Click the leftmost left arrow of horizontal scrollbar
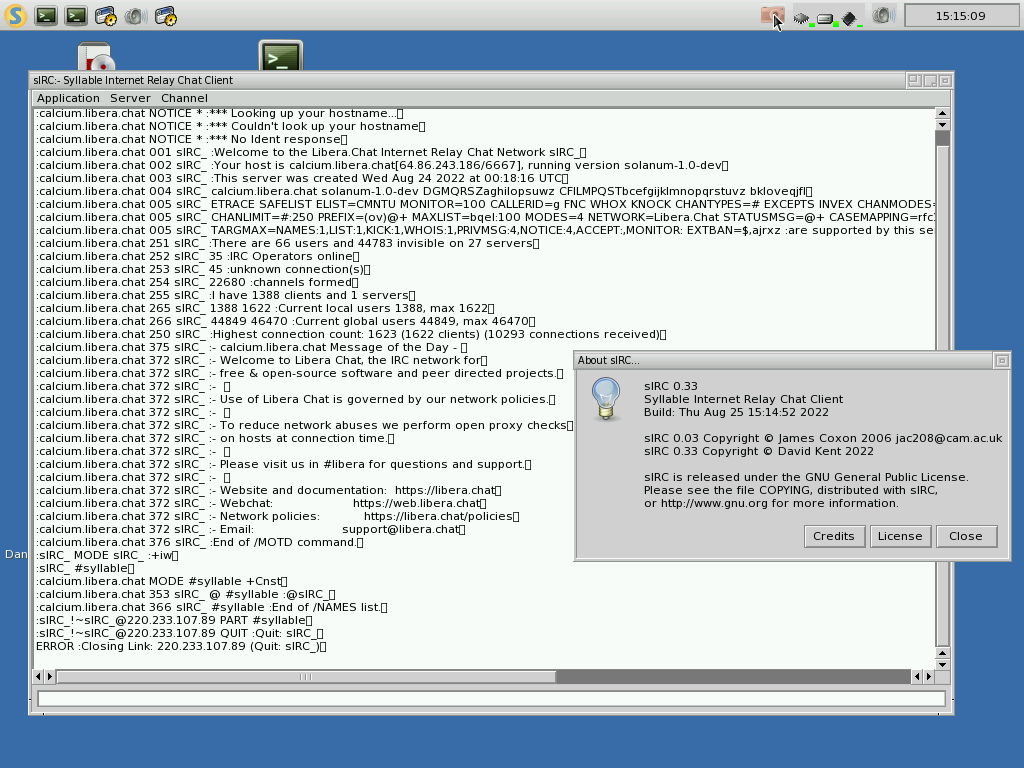Image resolution: width=1024 pixels, height=768 pixels. [38, 677]
